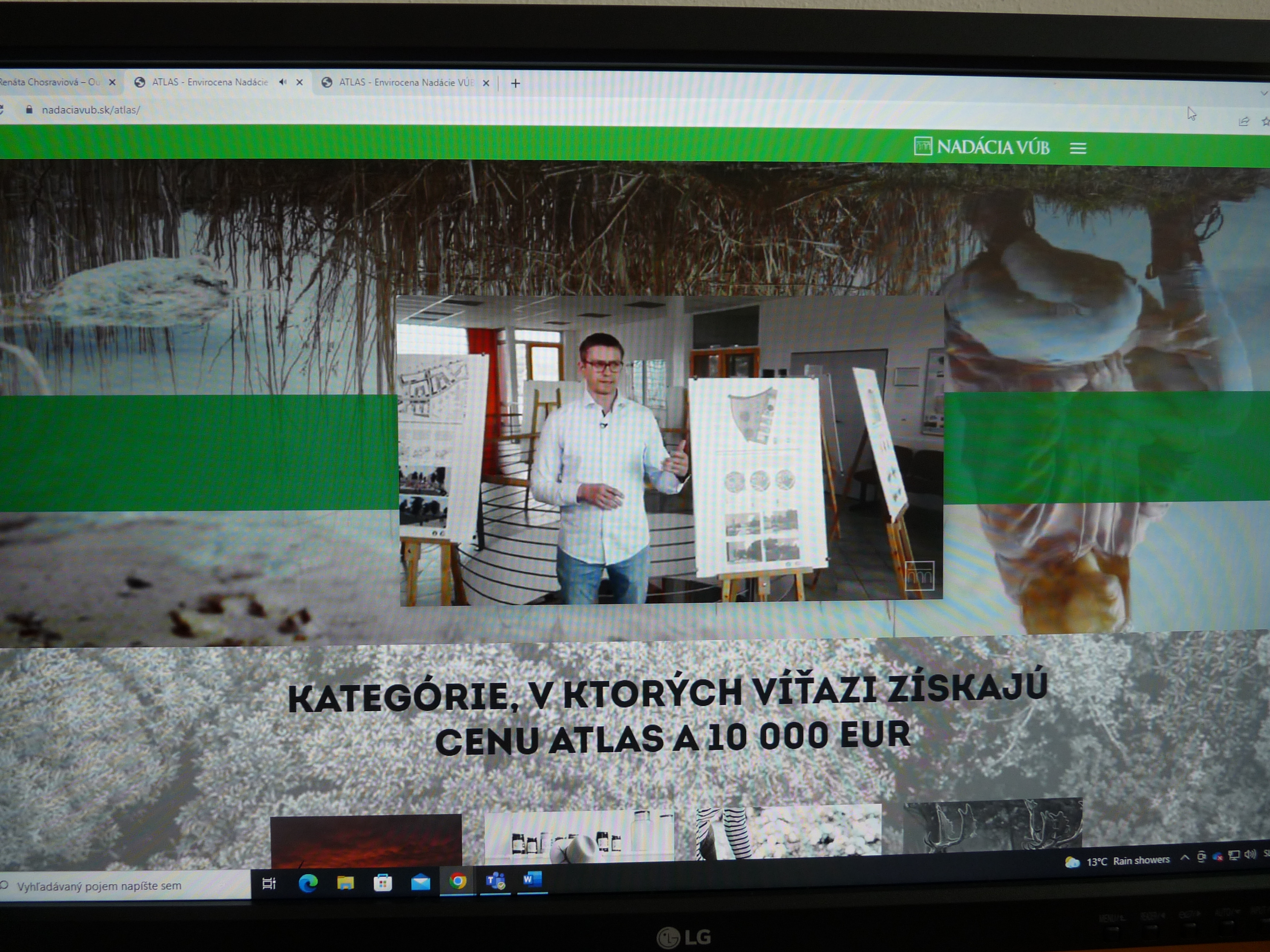Open the red sunset category thumbnail
This screenshot has height=952, width=1270.
[366, 840]
